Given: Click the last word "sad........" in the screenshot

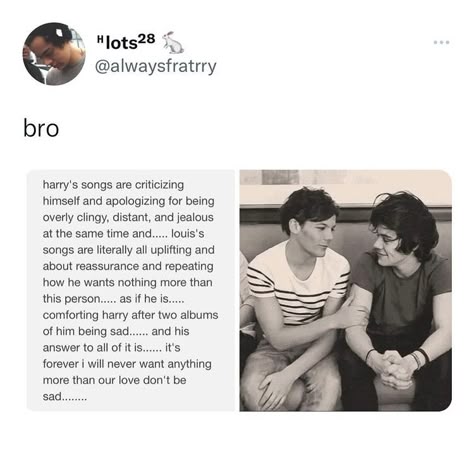Looking at the screenshot, I should click(x=65, y=397).
